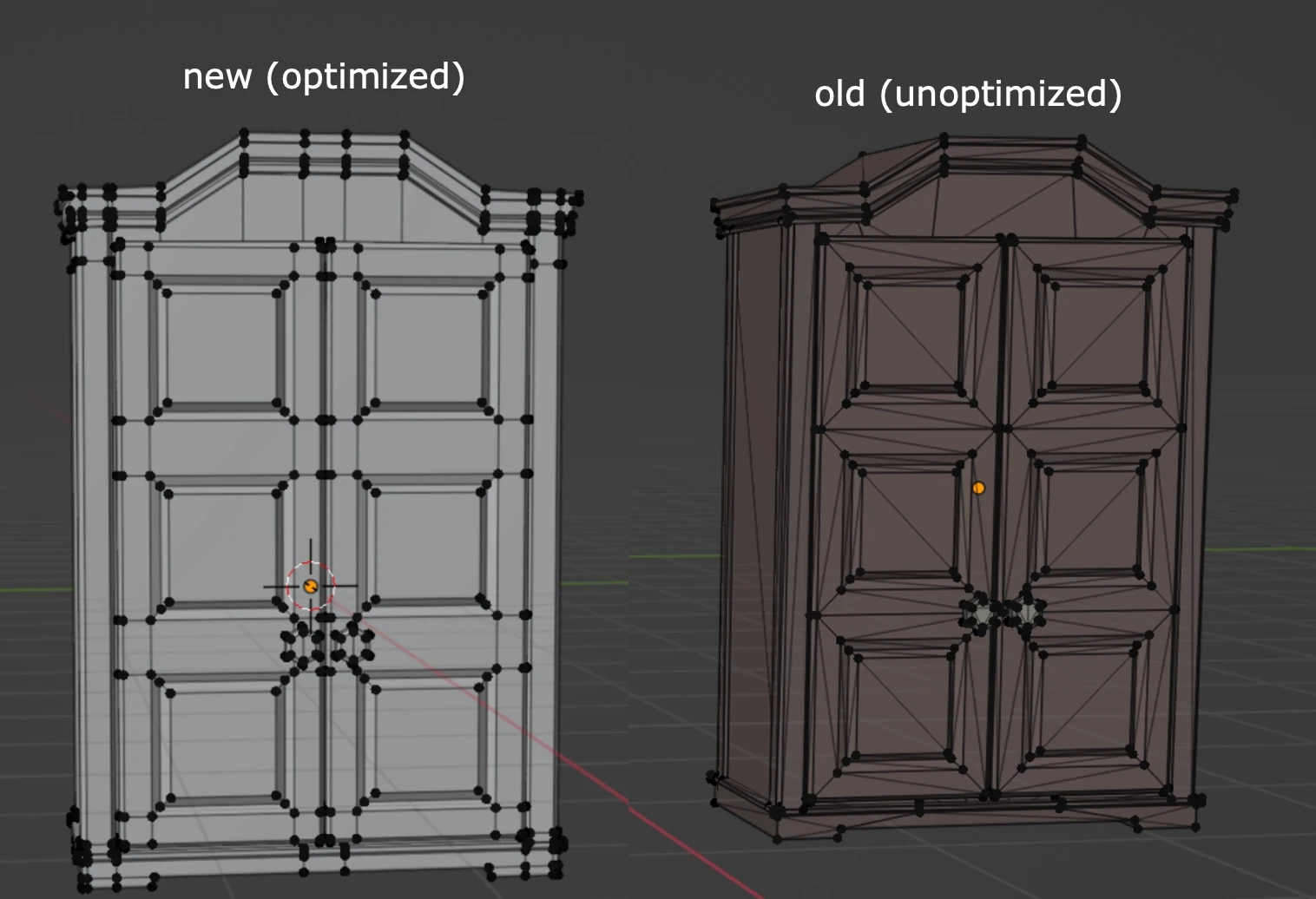Select the orange origin point of the old door

(979, 487)
